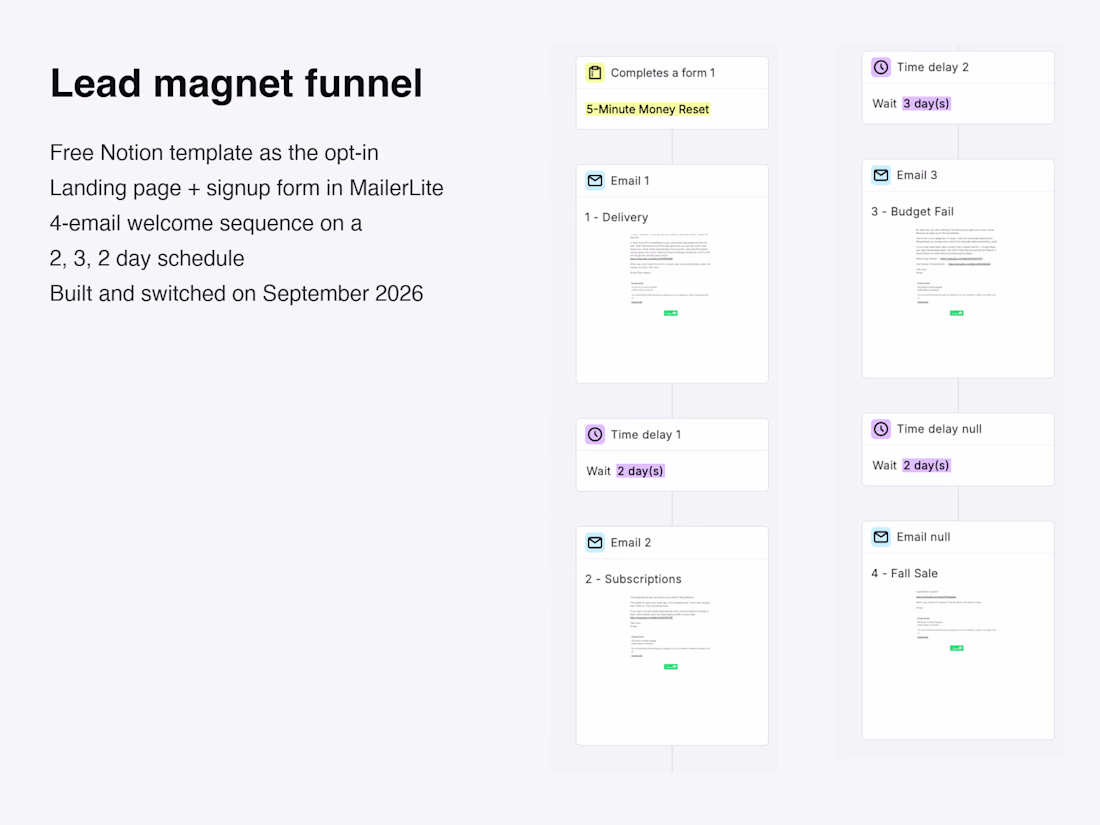This screenshot has height=825, width=1100.
Task: Click 'Landing page + signup form in MailerLite' line
Action: click(246, 188)
